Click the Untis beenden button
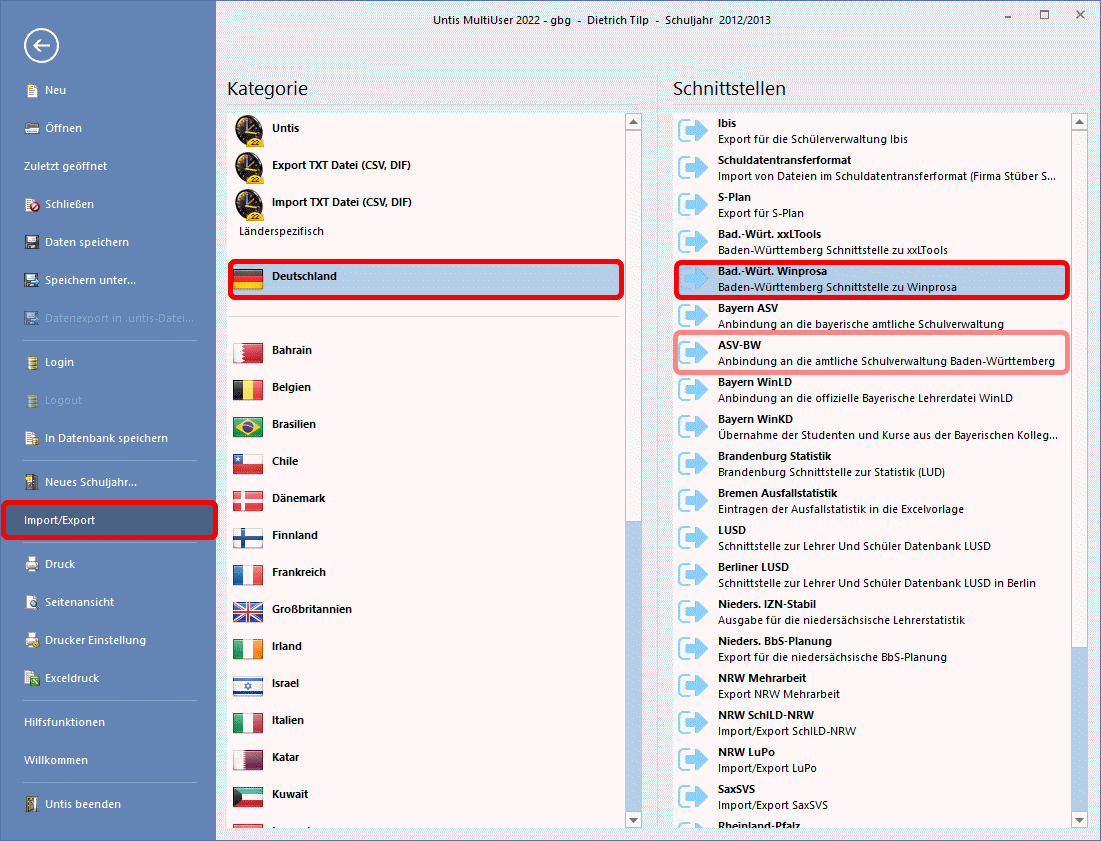 click(x=83, y=804)
